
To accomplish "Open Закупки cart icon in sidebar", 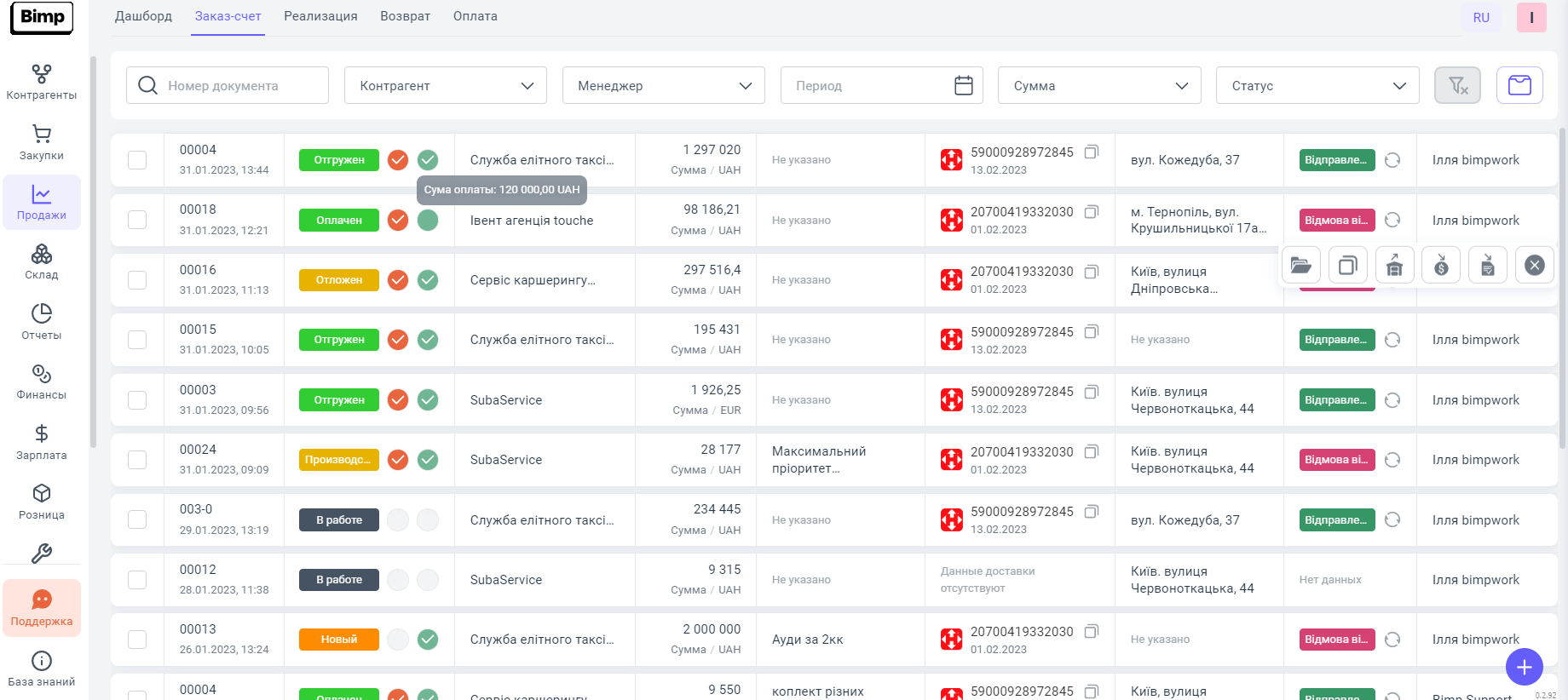I will [41, 142].
